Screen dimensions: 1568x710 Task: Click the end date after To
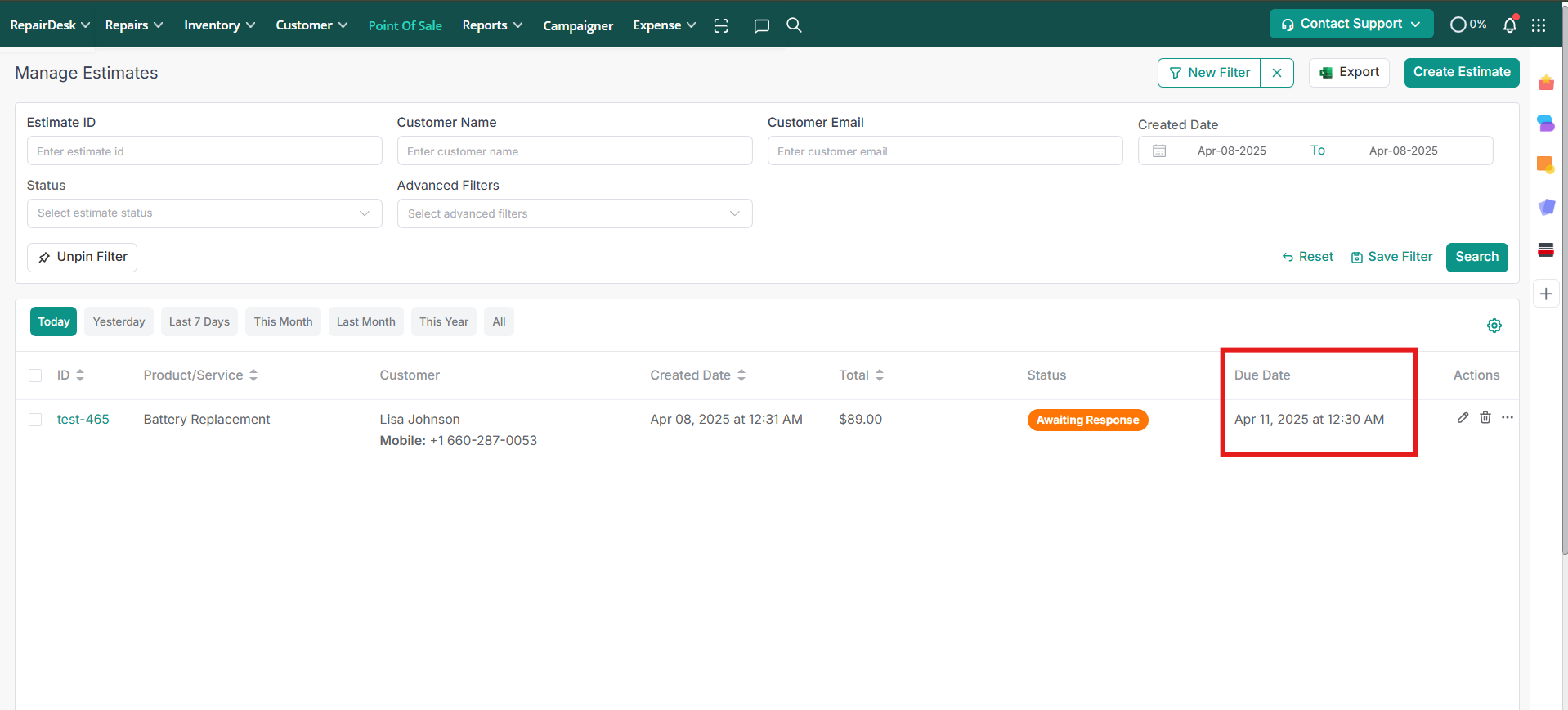pos(1404,151)
